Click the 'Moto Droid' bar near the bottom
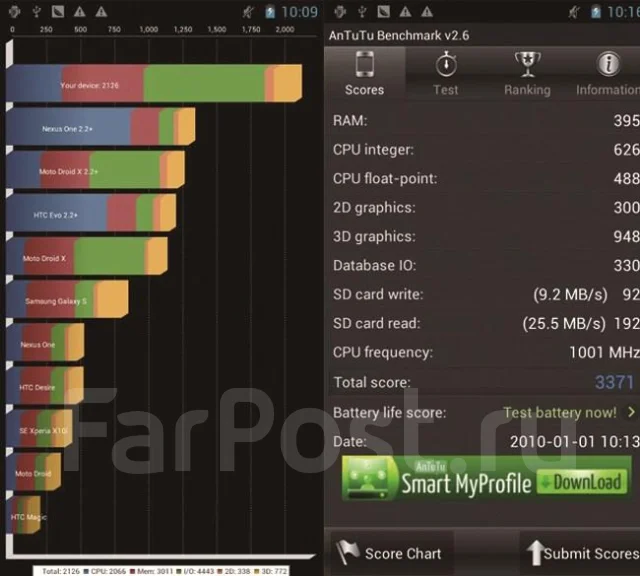Image resolution: width=640 pixels, height=576 pixels. 33,471
